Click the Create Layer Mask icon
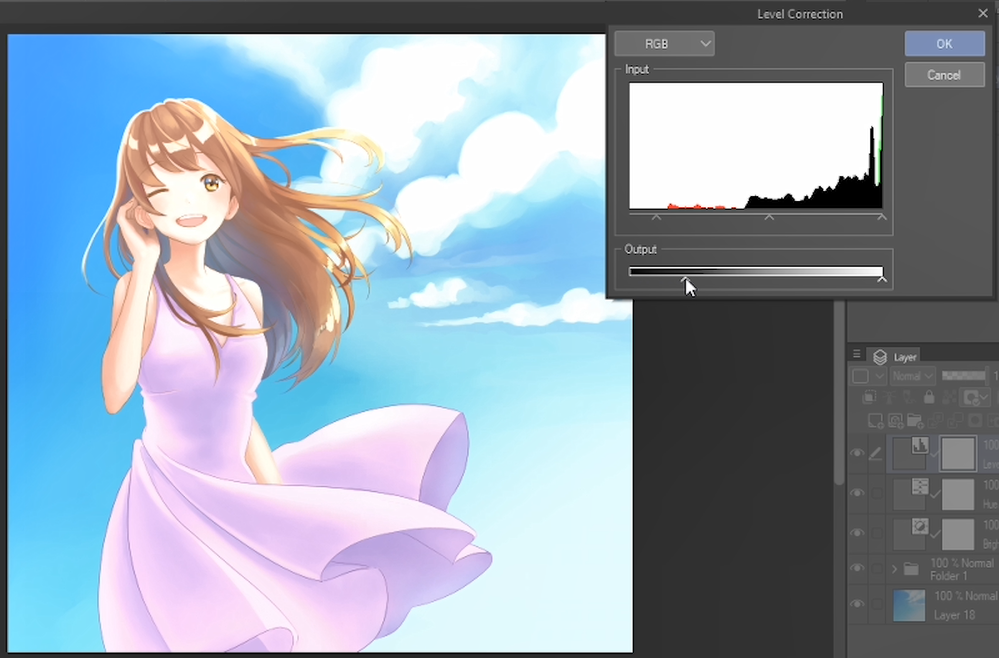 pyautogui.click(x=975, y=420)
